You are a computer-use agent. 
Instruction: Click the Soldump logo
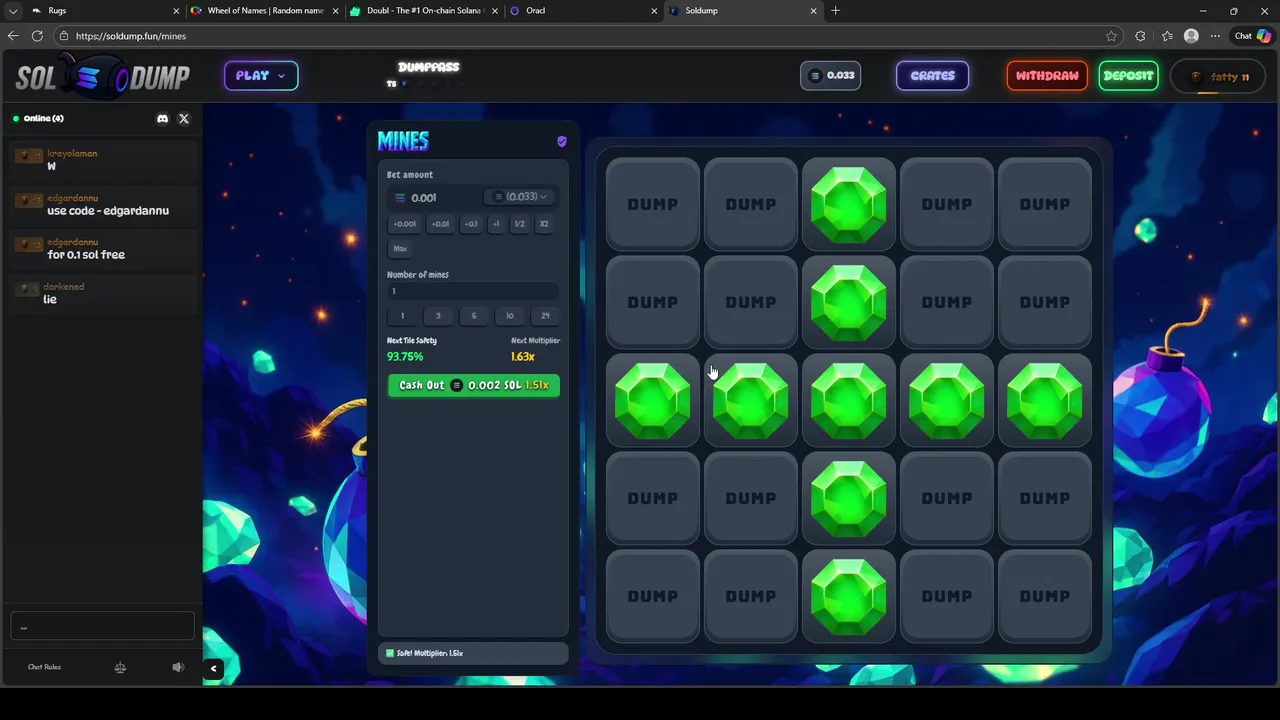(103, 77)
